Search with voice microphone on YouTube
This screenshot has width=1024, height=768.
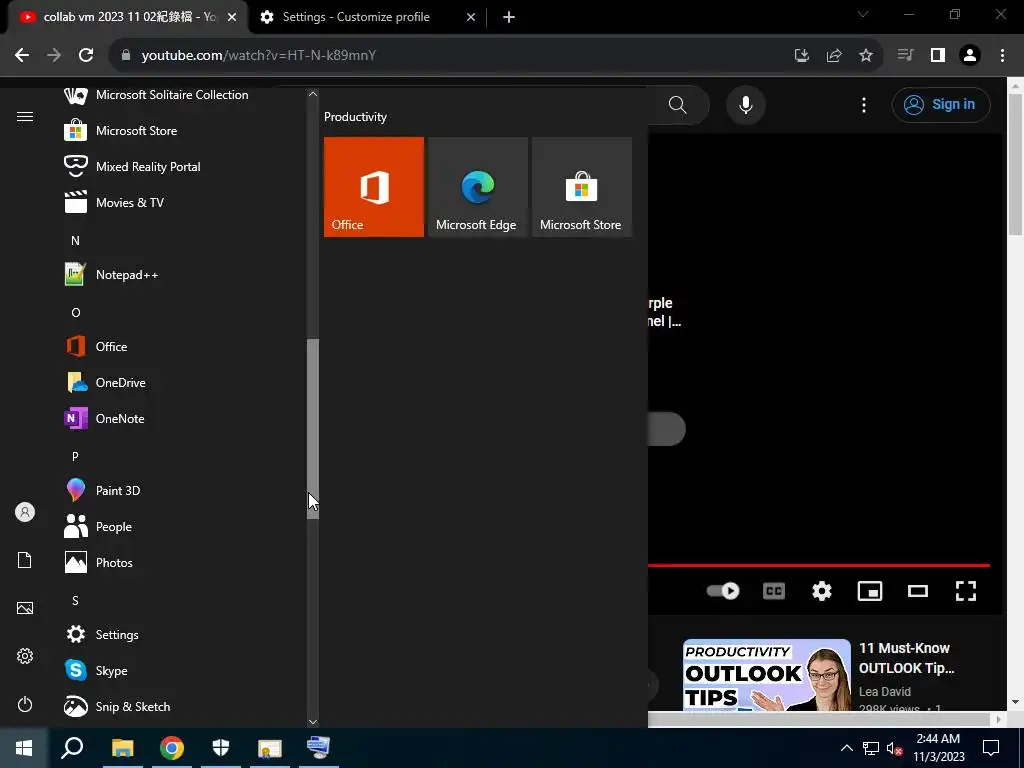tap(746, 104)
